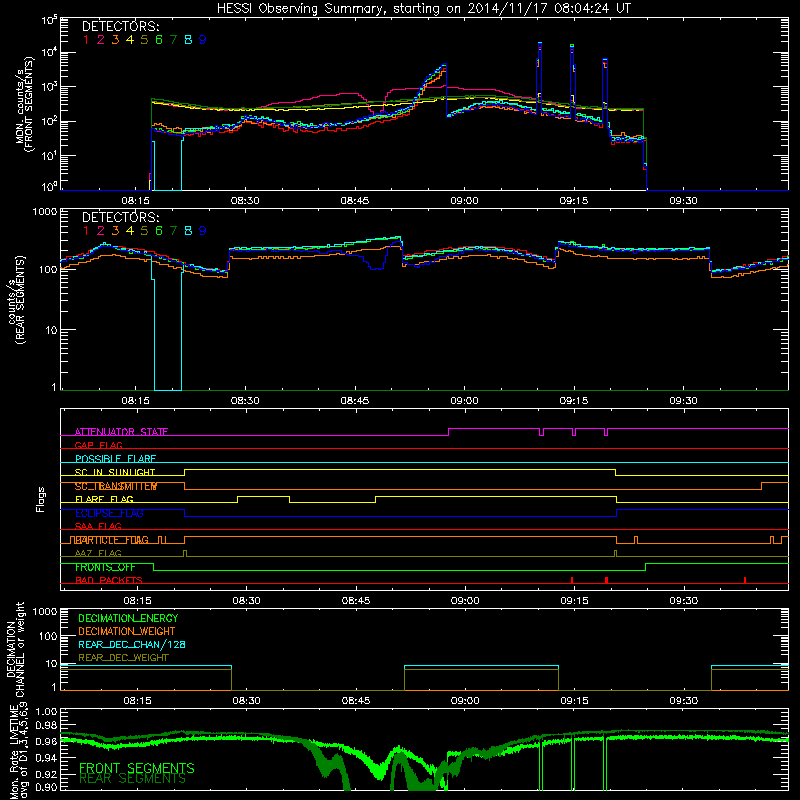Select detector 4 in front segments legend

[130, 40]
